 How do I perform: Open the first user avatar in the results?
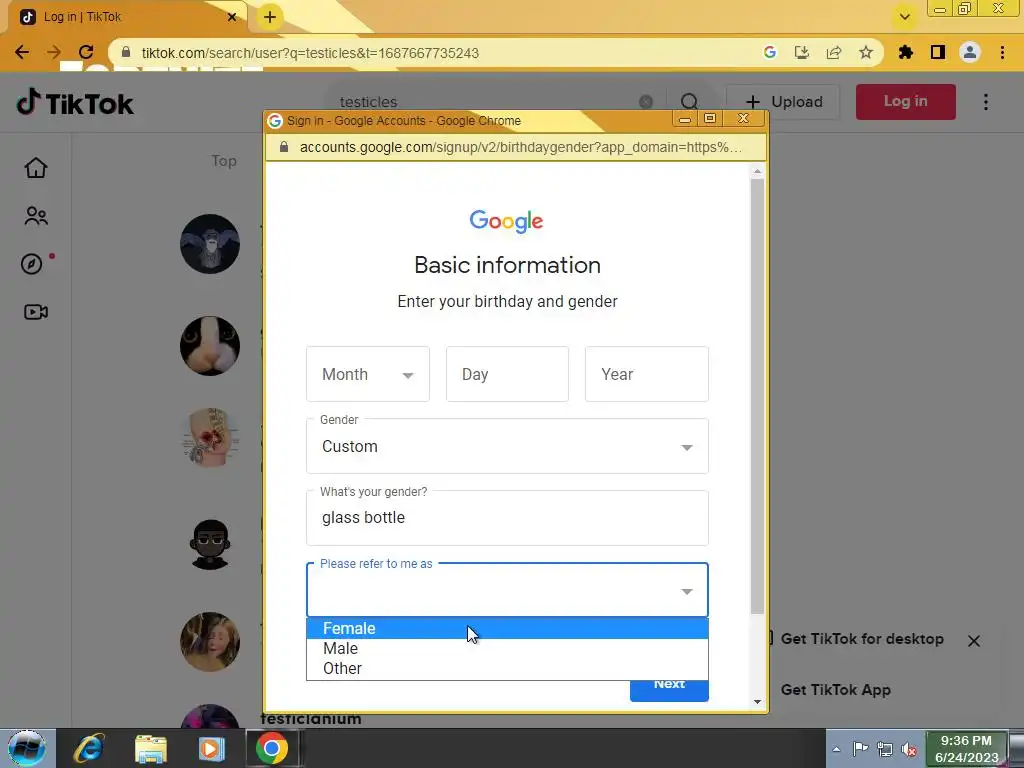point(210,244)
